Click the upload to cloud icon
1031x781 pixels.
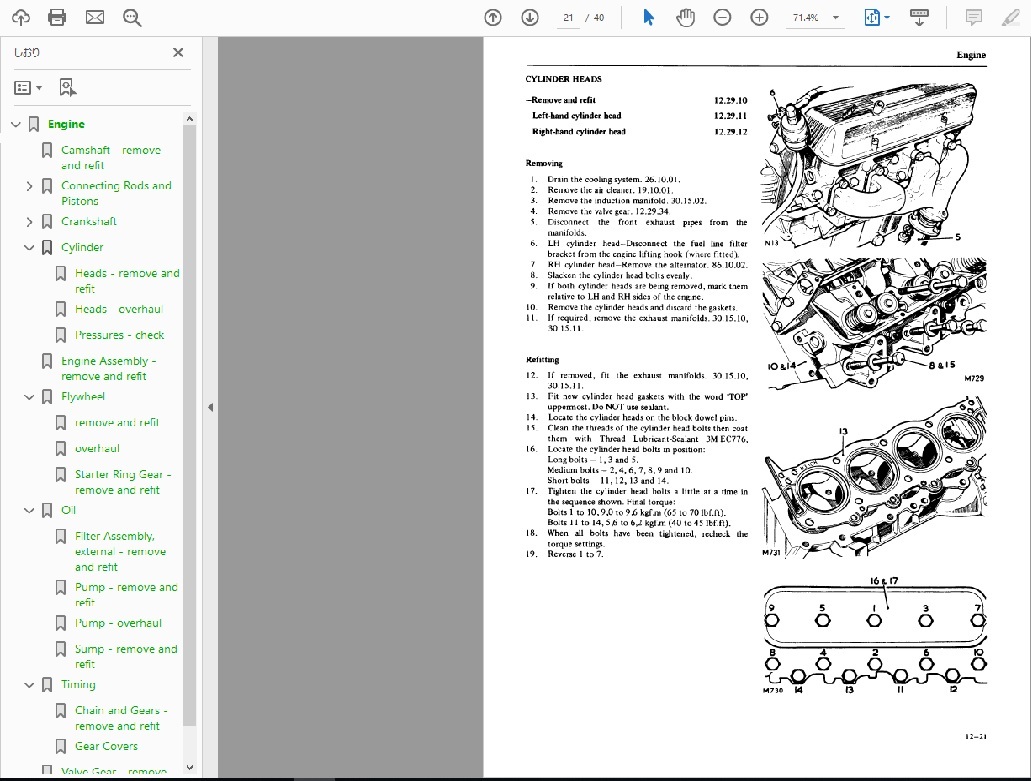pyautogui.click(x=21, y=18)
